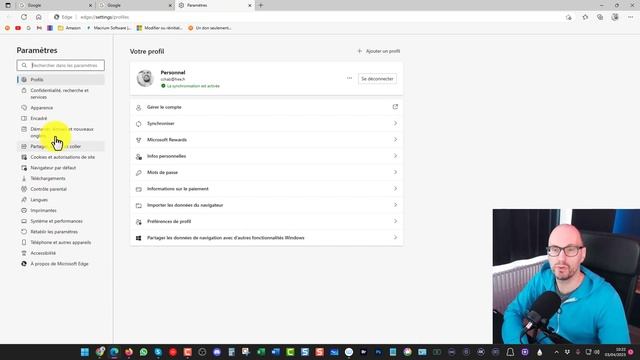Open the Apparence settings section

pos(60,108)
